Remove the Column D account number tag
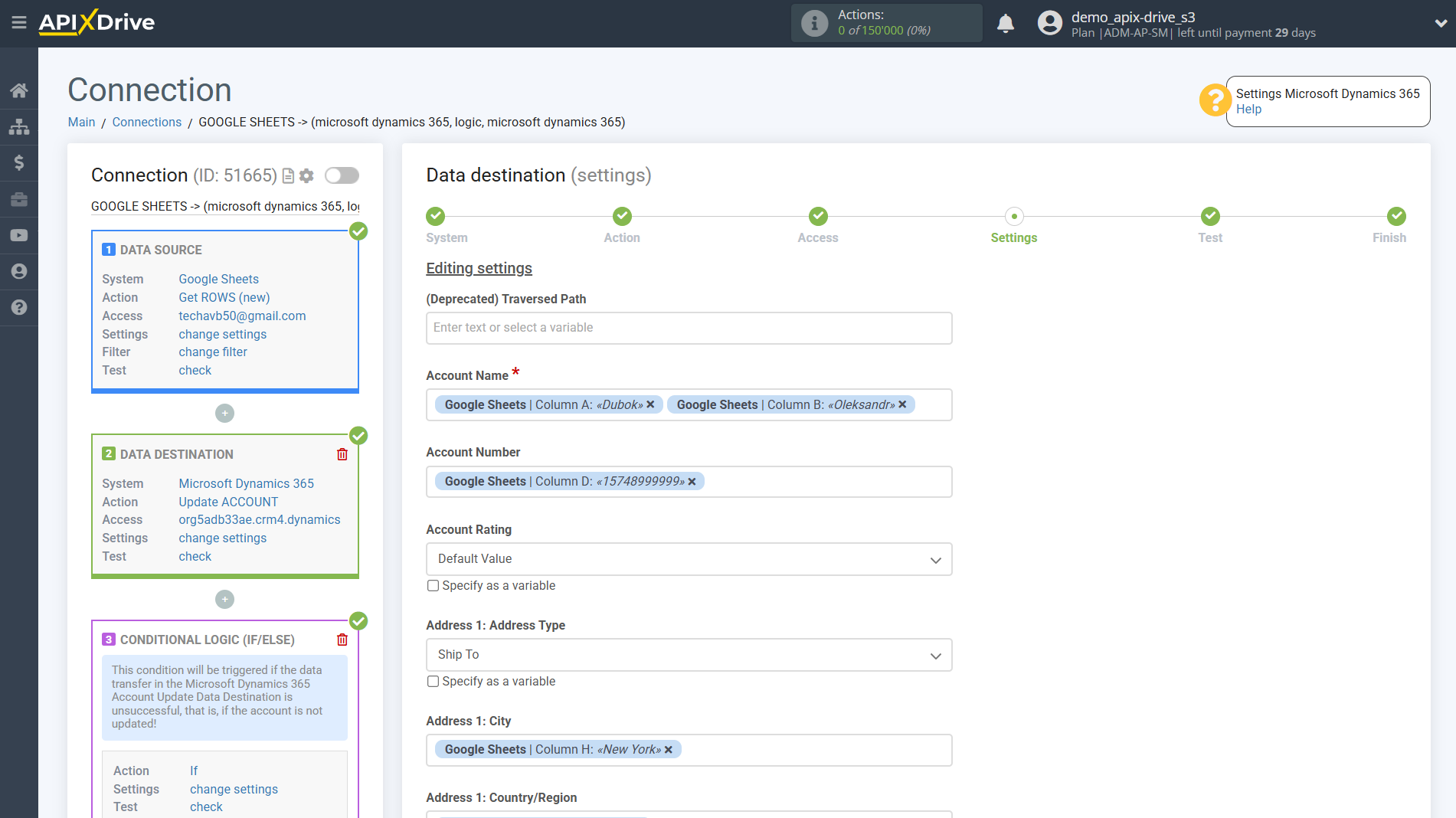Viewport: 1456px width, 818px height. 692,482
